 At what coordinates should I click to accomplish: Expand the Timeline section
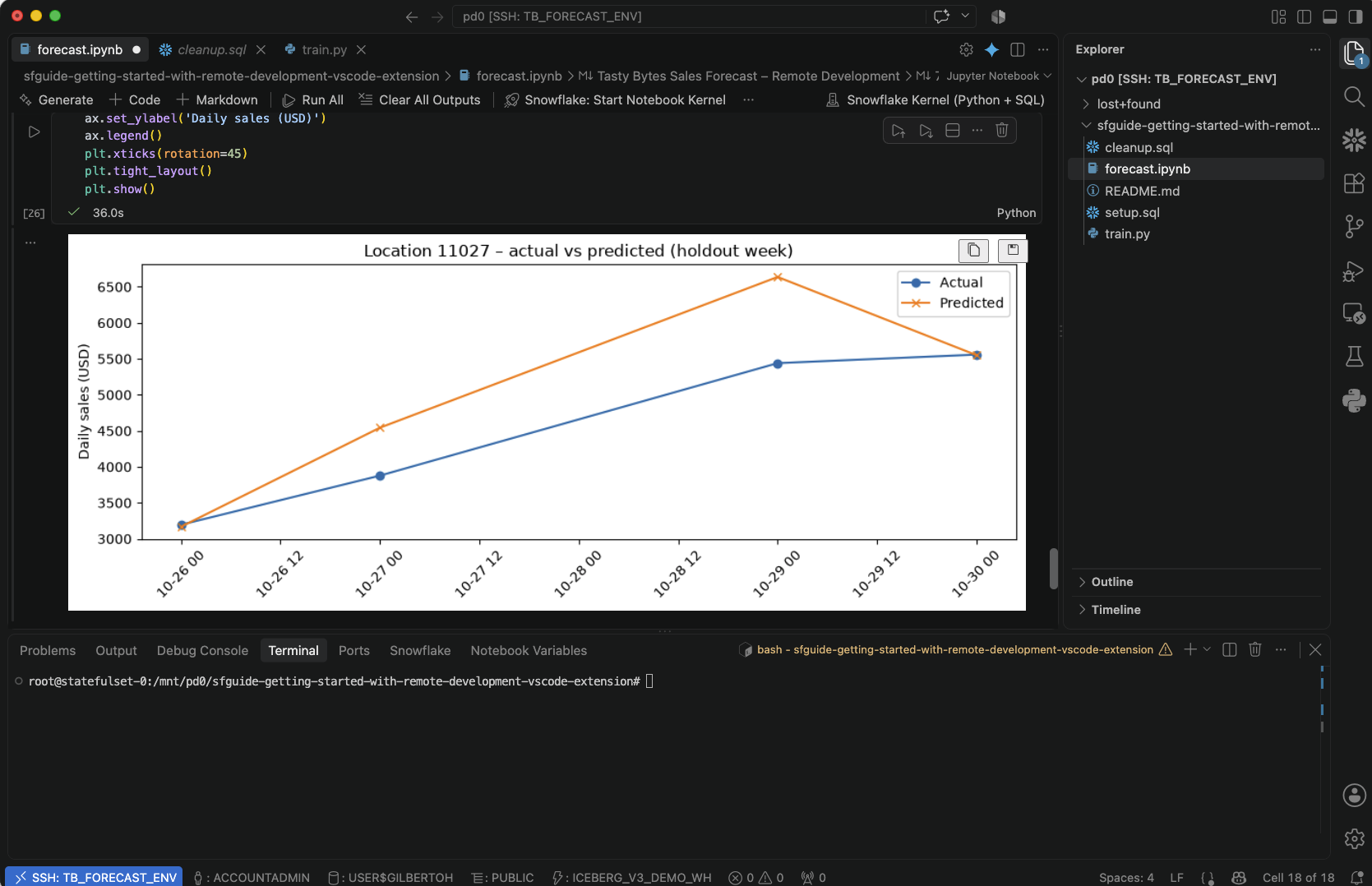point(1116,610)
